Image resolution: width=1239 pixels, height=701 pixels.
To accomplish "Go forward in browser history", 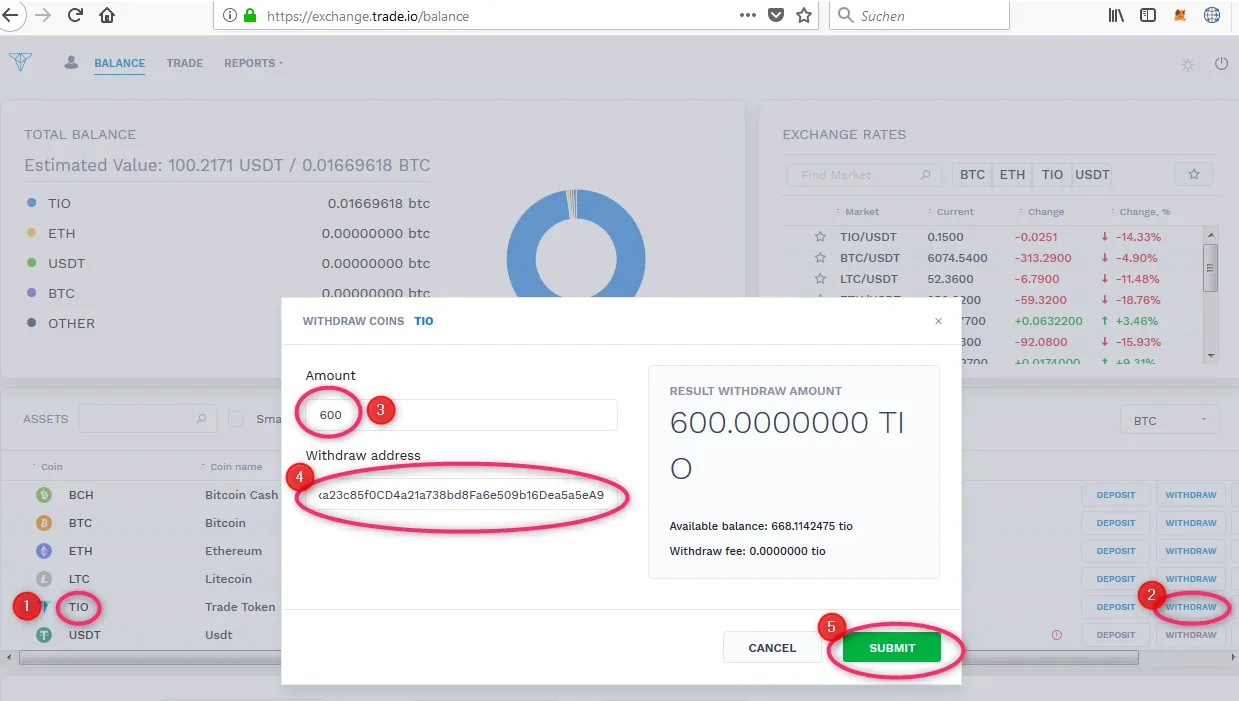I will pos(43,16).
